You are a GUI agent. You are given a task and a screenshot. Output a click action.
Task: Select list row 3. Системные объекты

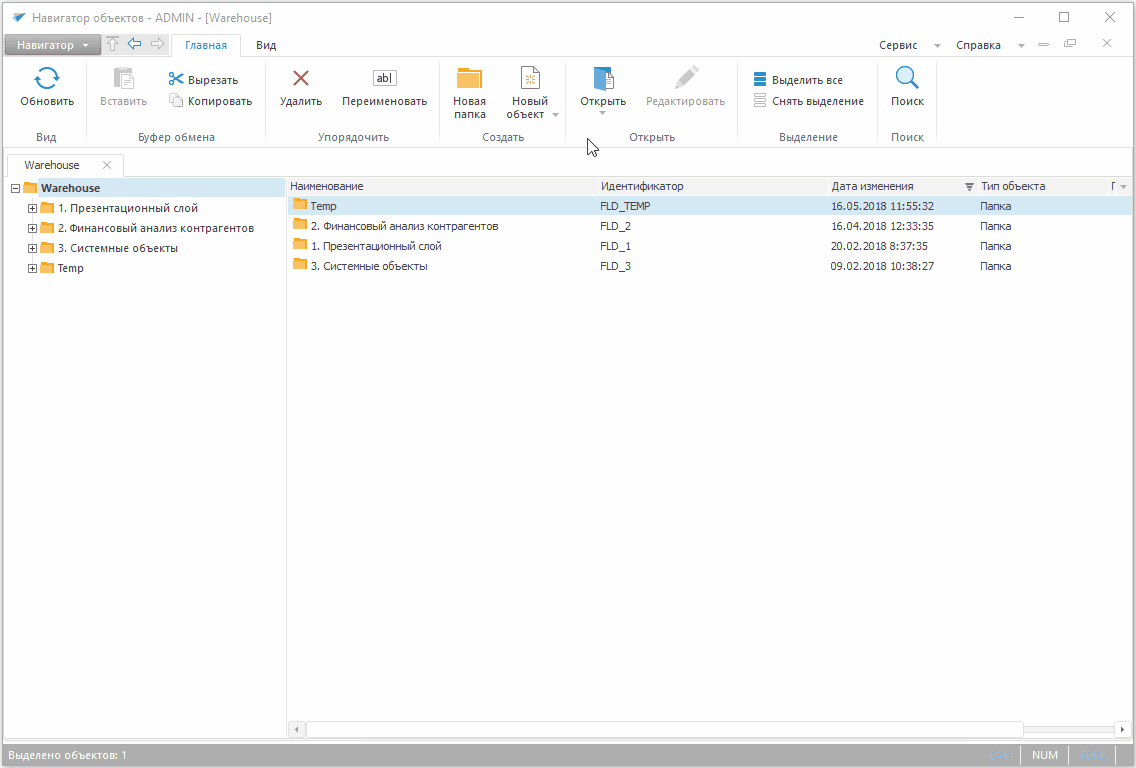(710, 266)
